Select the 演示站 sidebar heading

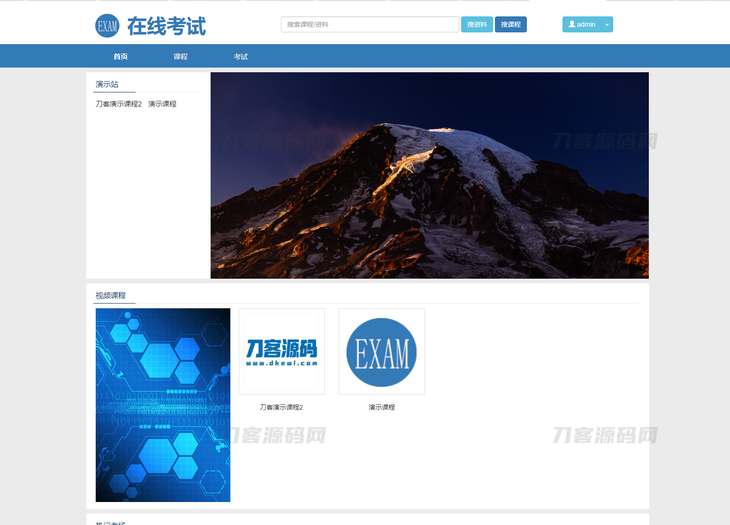point(107,85)
